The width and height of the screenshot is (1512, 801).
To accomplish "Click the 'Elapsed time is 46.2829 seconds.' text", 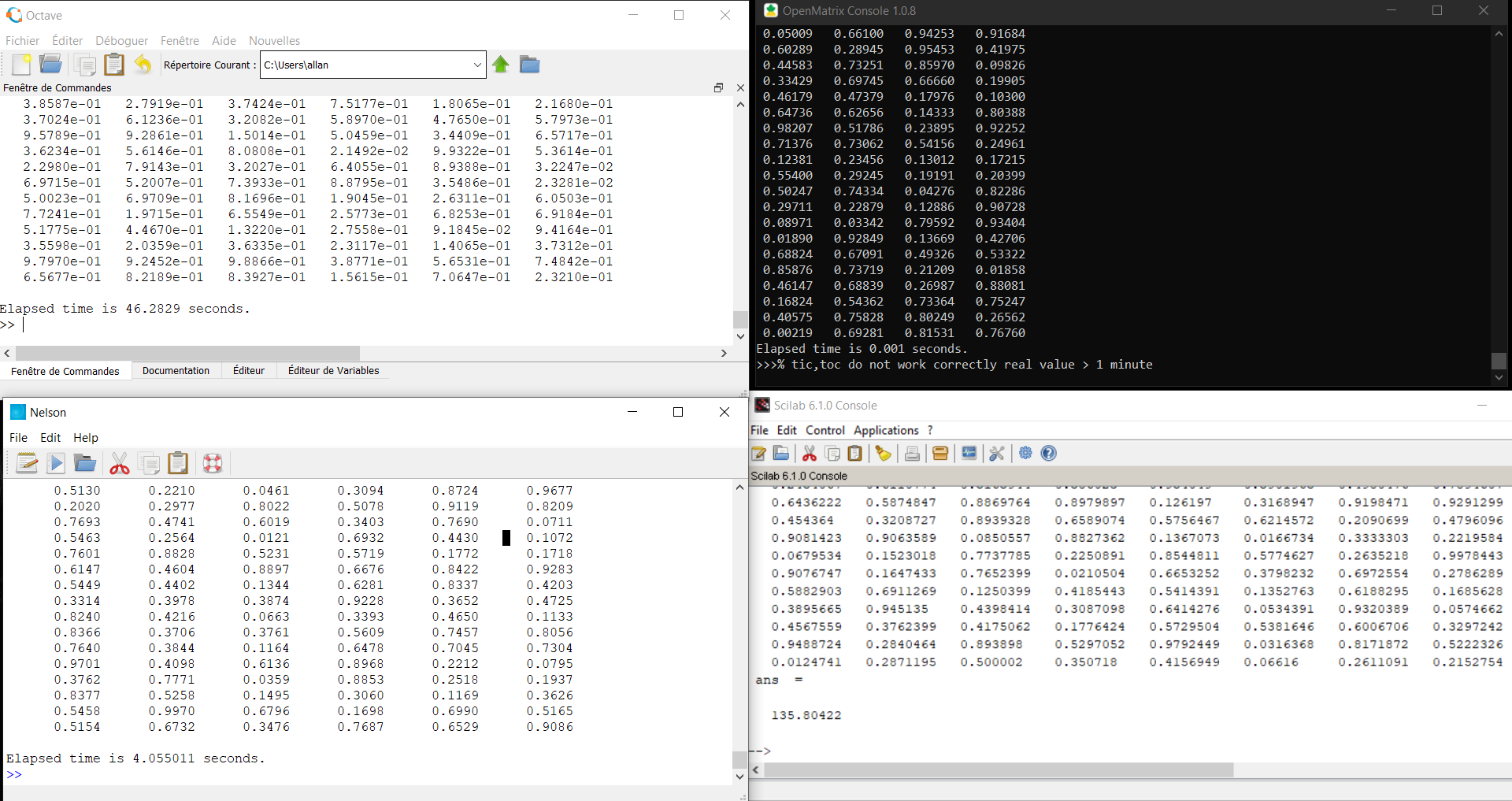I will [125, 309].
